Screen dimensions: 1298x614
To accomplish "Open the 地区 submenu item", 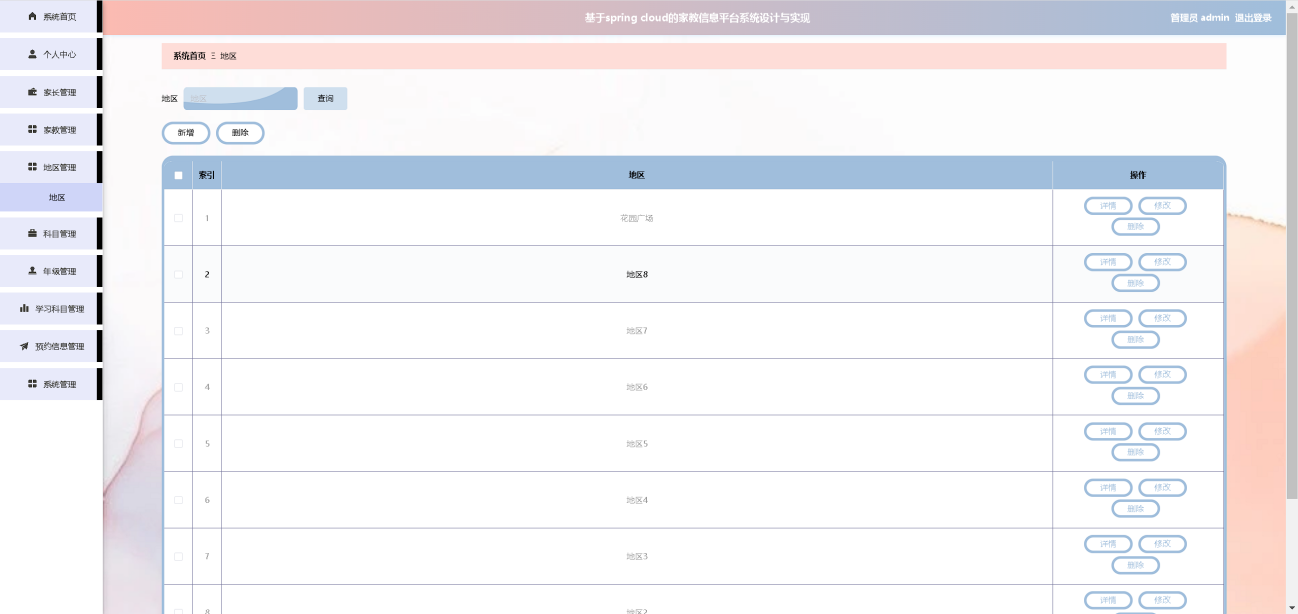I will click(x=57, y=198).
